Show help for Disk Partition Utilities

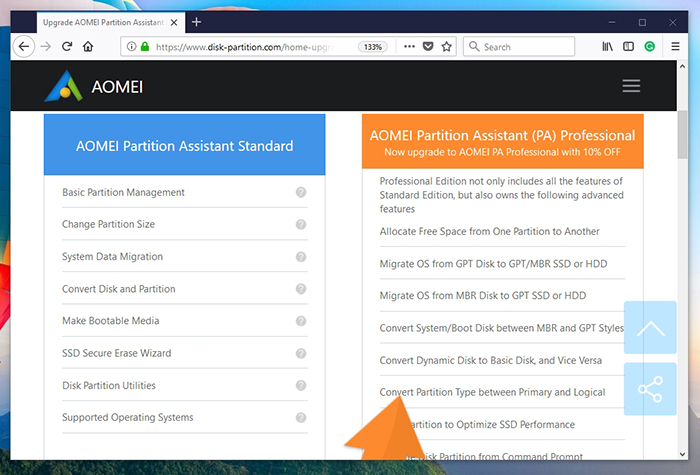(x=301, y=385)
